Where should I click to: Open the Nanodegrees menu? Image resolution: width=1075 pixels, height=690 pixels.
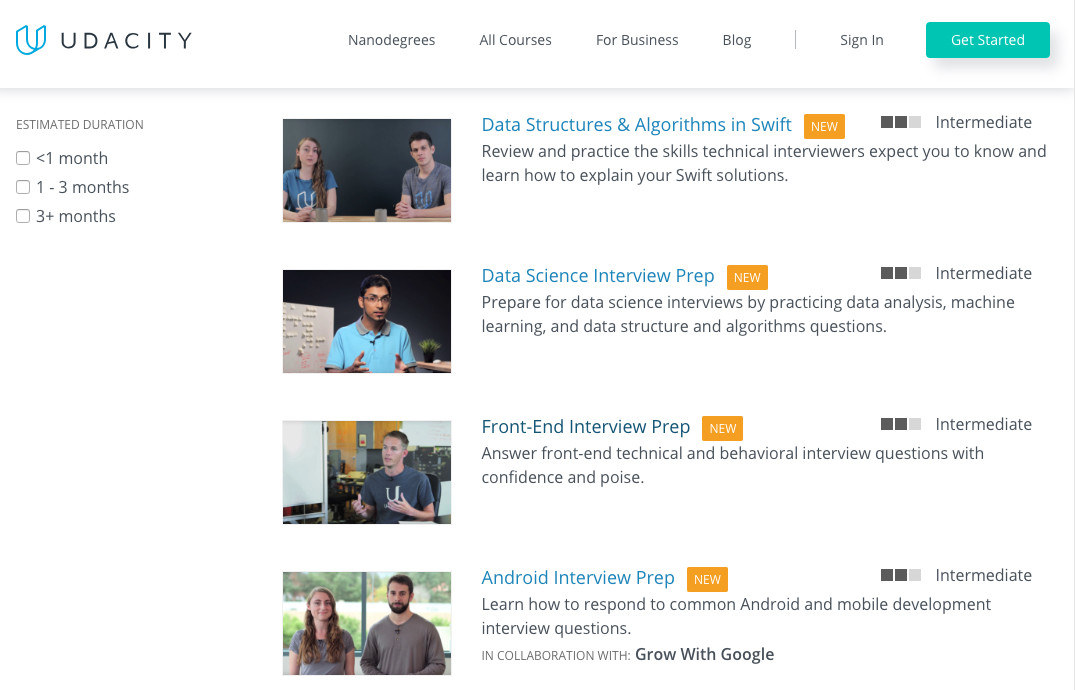tap(391, 40)
